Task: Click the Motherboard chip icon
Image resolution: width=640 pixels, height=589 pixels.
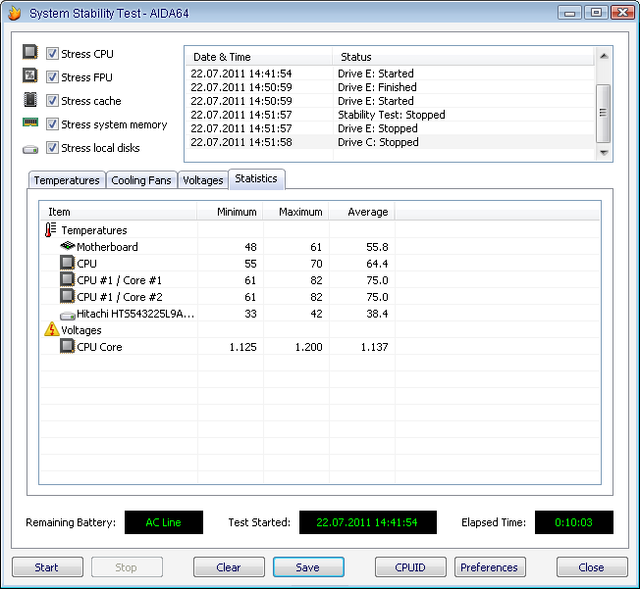Action: coord(67,247)
